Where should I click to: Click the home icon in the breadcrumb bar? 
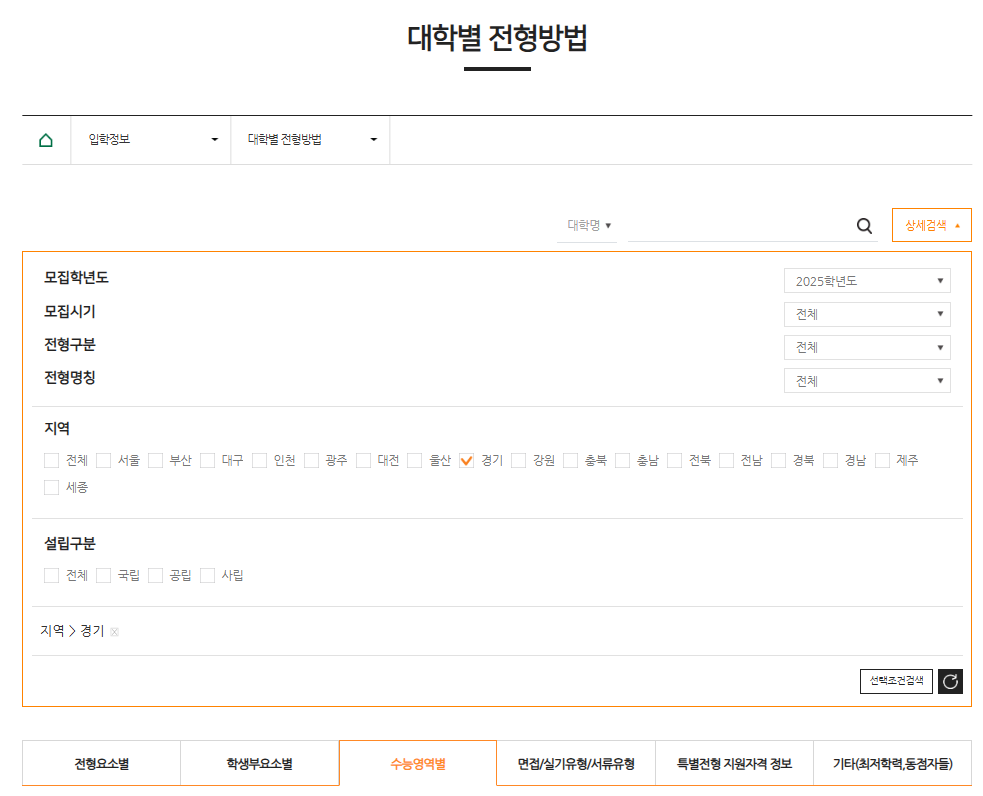(x=46, y=140)
